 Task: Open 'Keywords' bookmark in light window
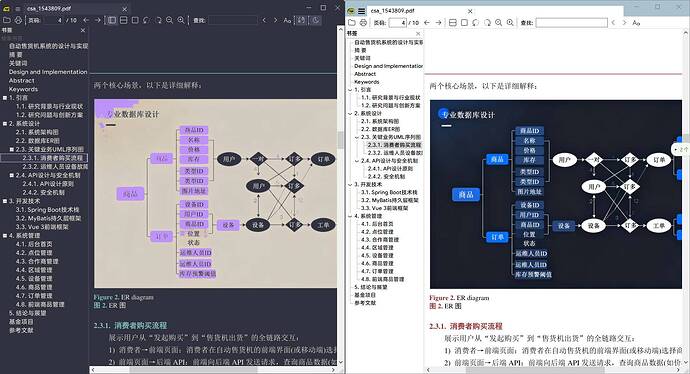point(367,82)
